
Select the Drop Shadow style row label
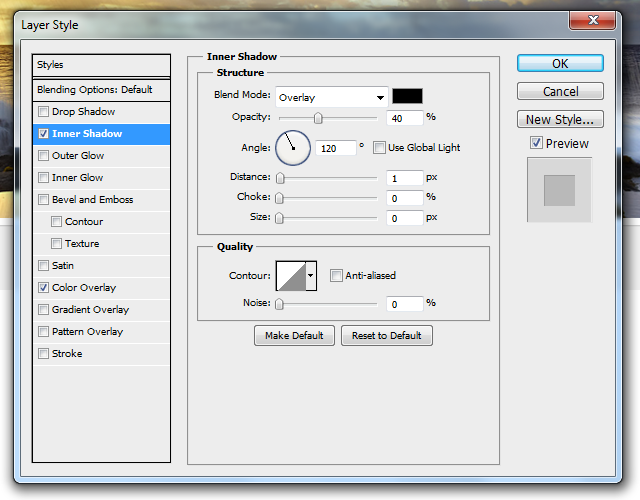point(83,111)
